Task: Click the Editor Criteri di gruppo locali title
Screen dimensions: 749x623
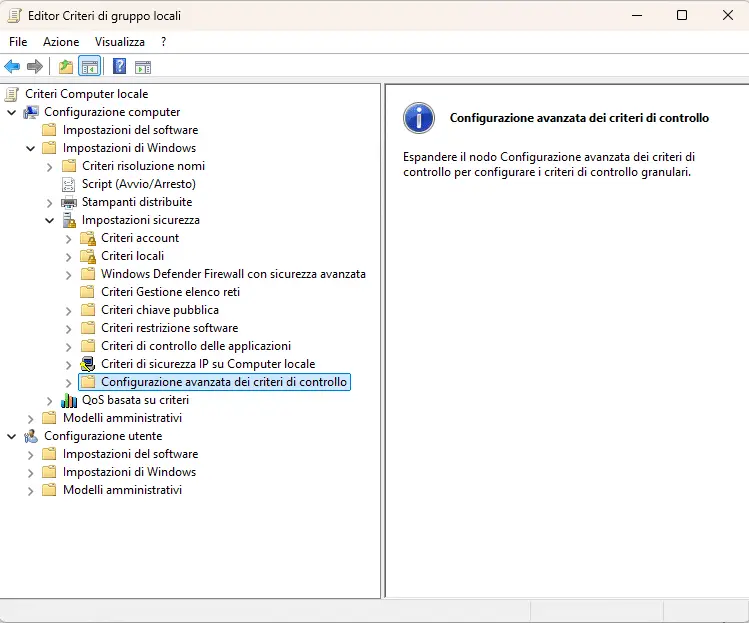Action: click(x=105, y=16)
